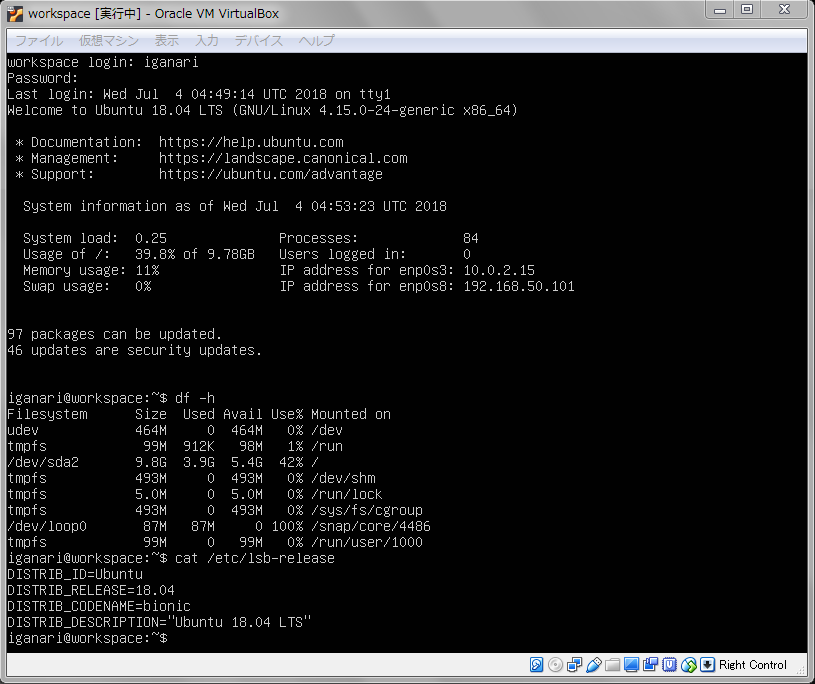
Task: Click the 'Swap usage: 0%' entry
Action: pyautogui.click(x=87, y=286)
